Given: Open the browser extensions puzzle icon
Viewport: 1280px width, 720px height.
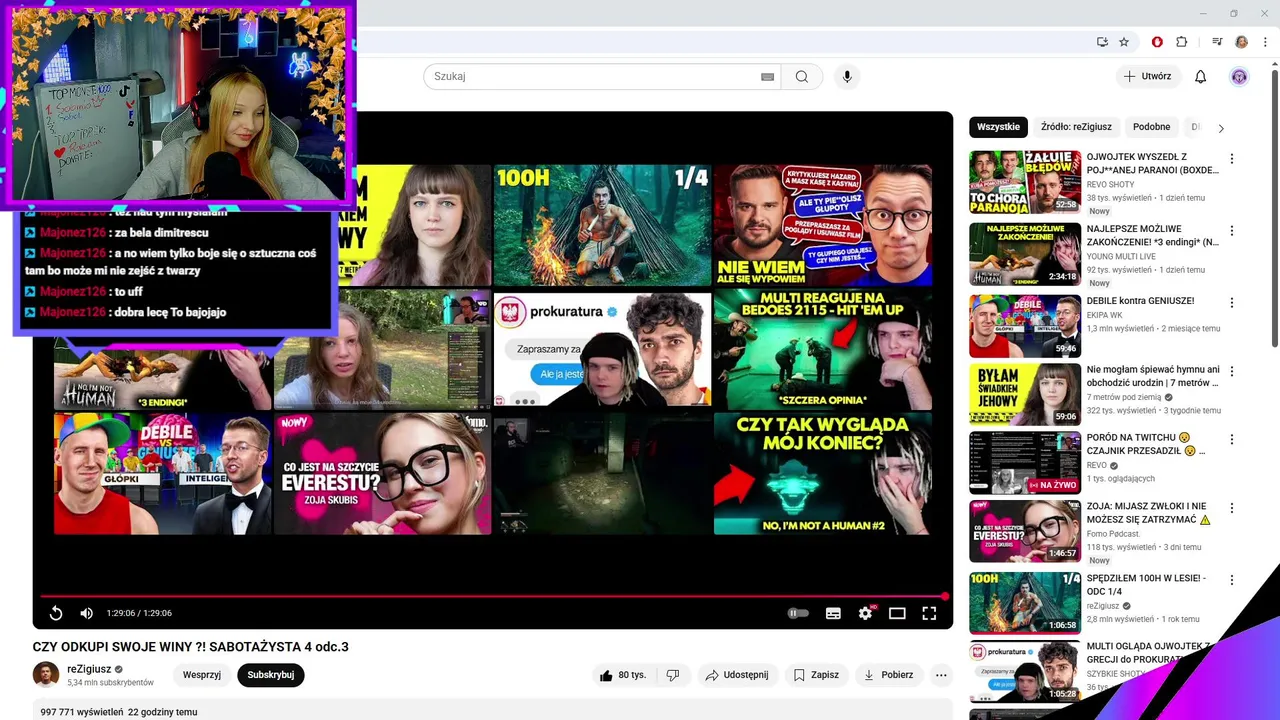Looking at the screenshot, I should click(1181, 42).
